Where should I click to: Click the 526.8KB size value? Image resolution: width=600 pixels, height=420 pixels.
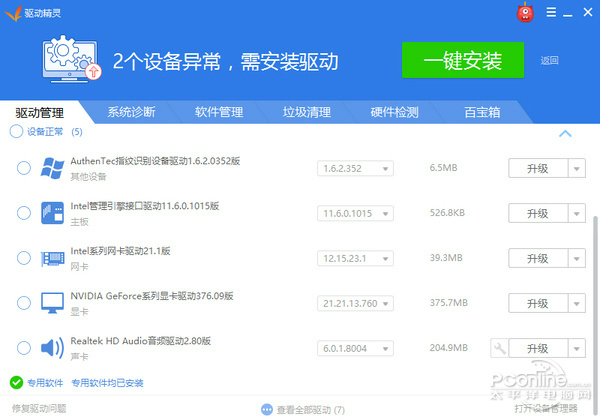[447, 213]
